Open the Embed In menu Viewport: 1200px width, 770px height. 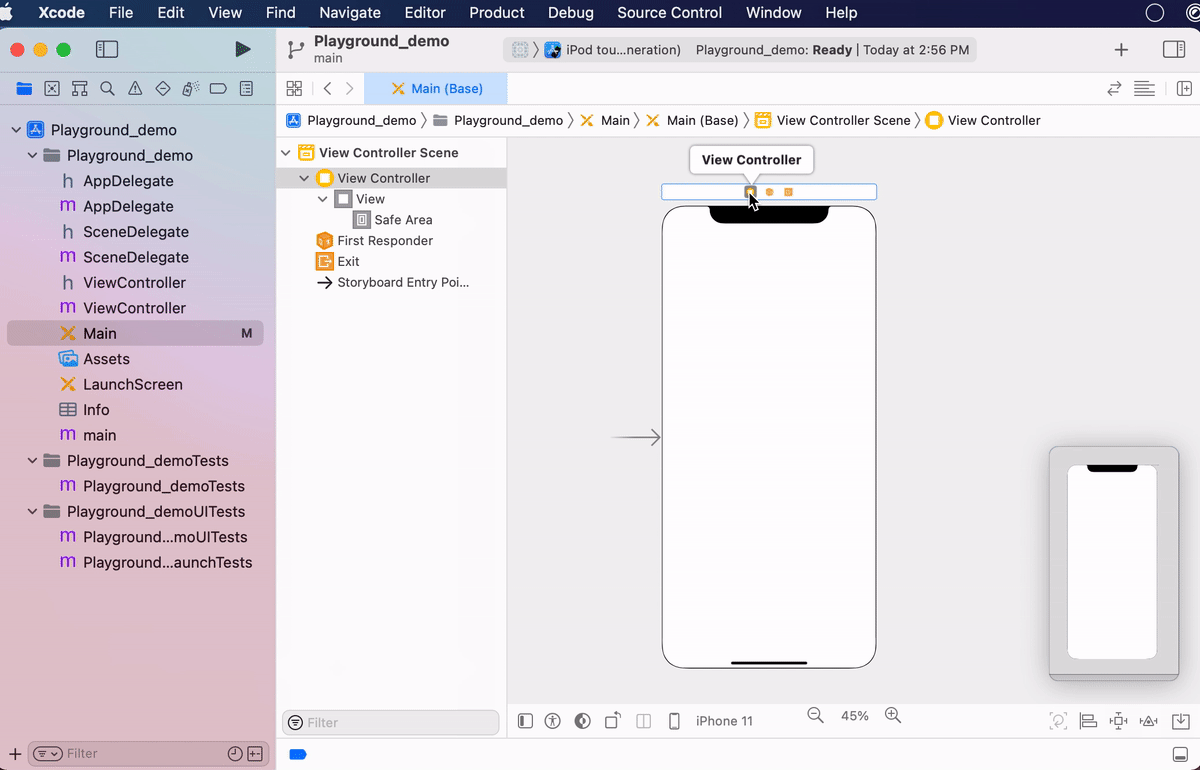coord(1180,720)
